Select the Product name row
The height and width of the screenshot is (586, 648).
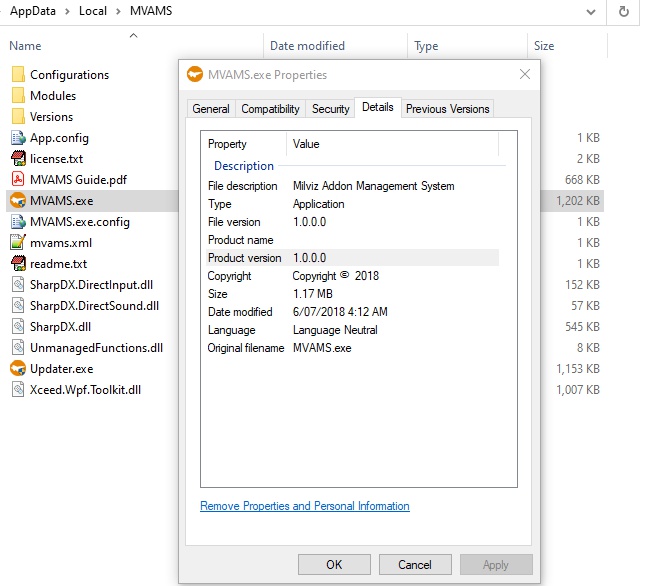click(x=353, y=240)
